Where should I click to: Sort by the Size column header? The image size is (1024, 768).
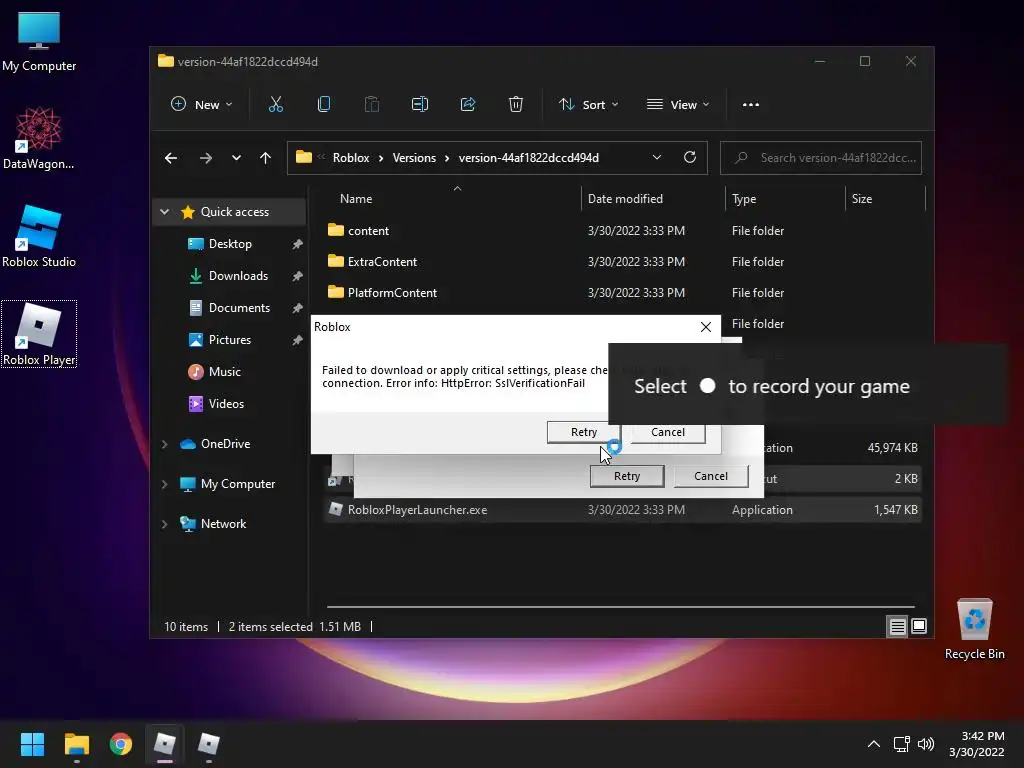click(x=886, y=199)
